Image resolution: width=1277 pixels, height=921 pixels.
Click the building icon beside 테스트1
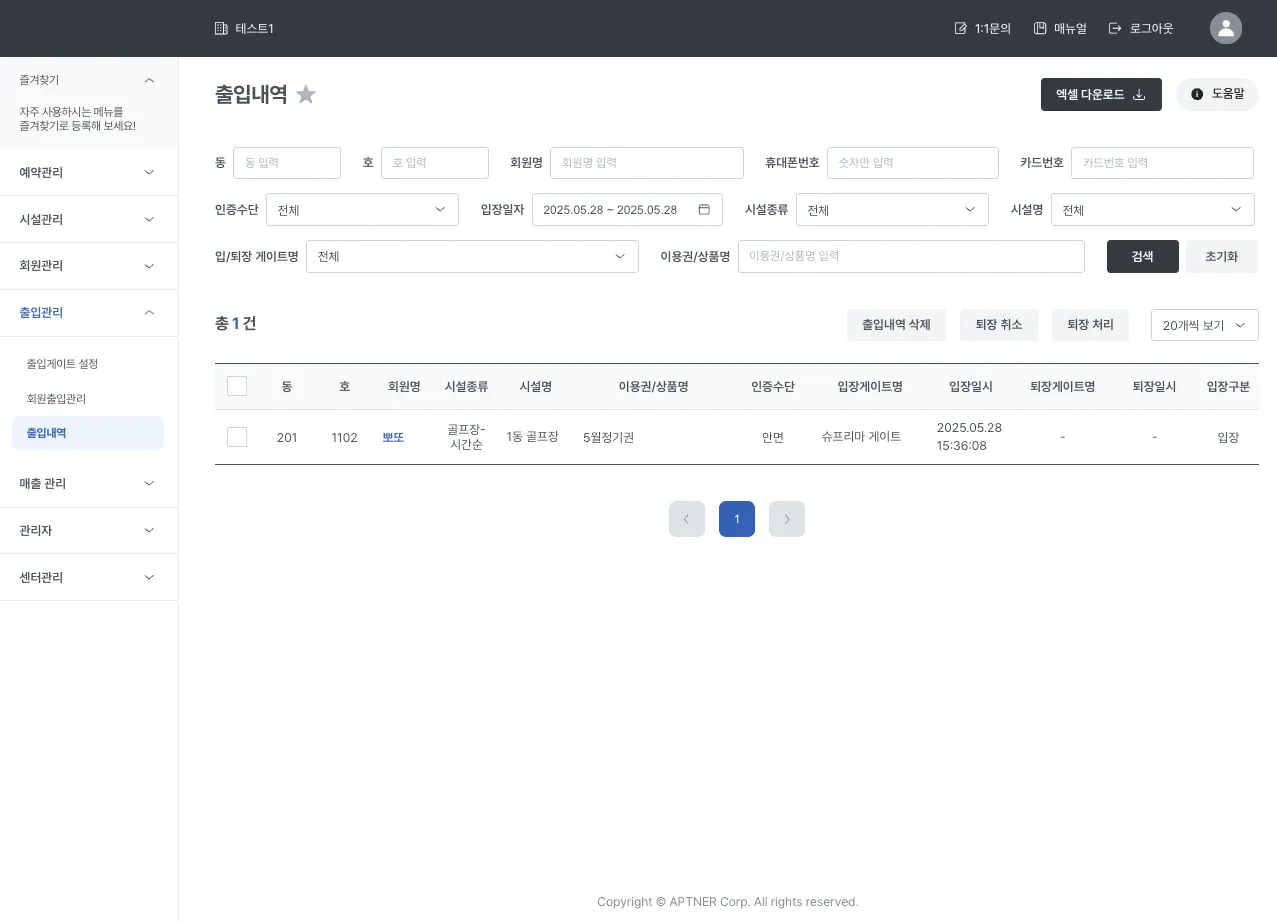click(x=221, y=28)
